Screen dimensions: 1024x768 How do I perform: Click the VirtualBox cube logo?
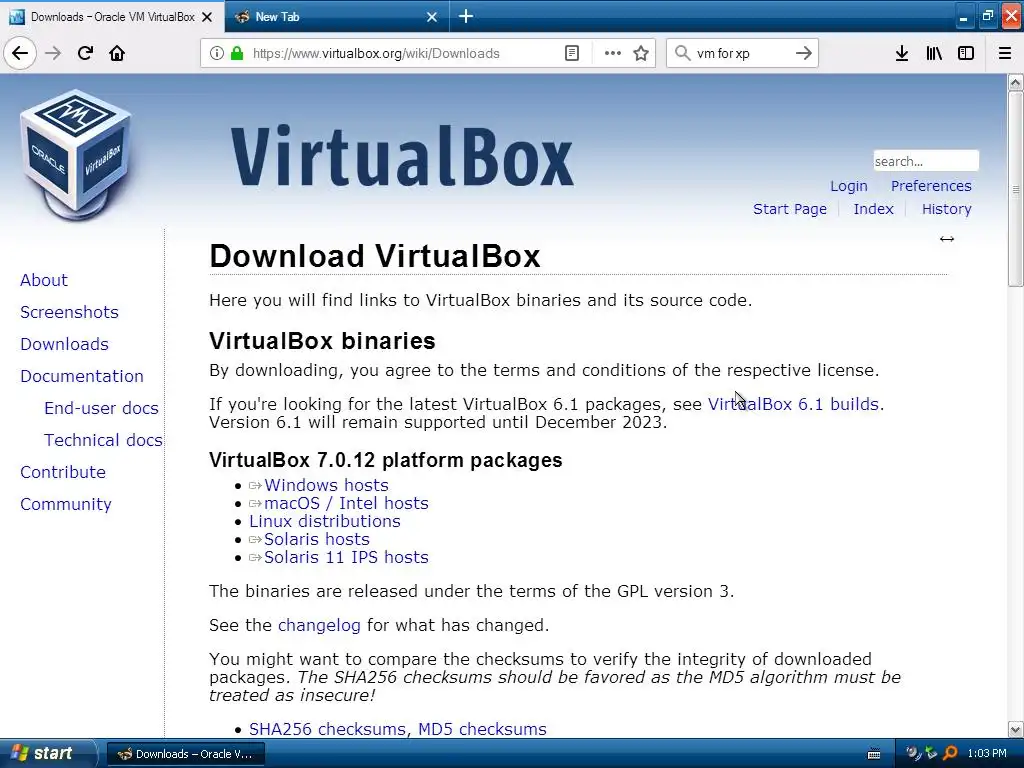tap(76, 155)
